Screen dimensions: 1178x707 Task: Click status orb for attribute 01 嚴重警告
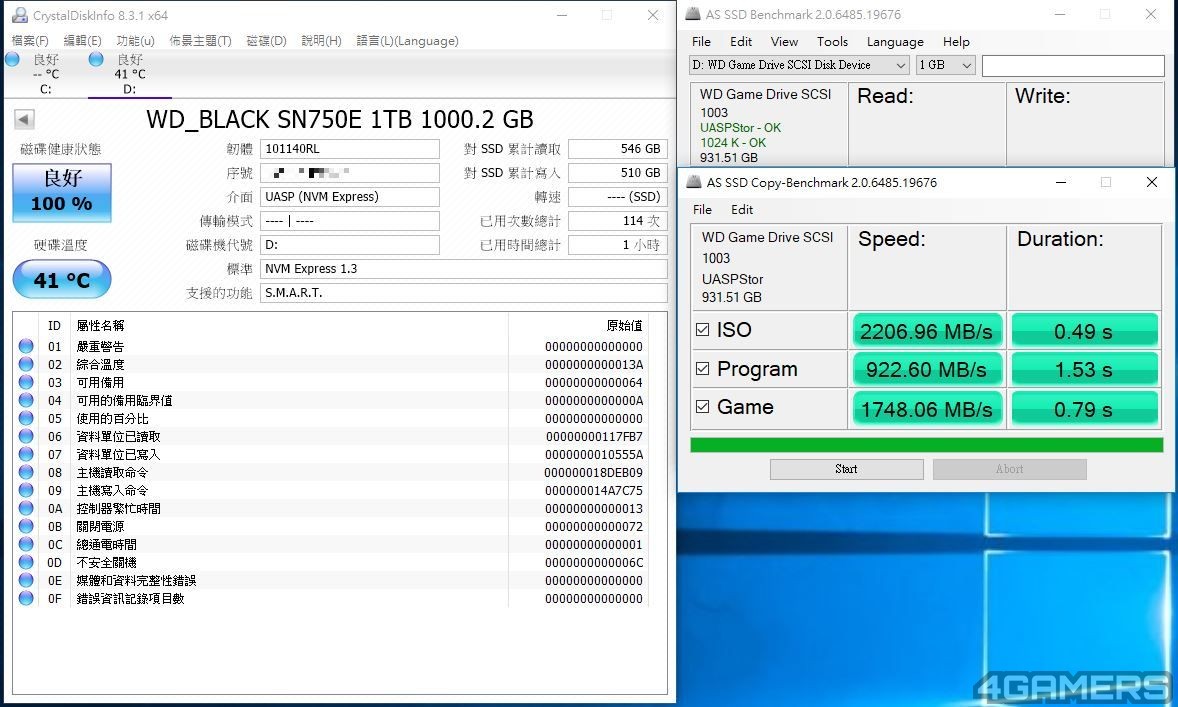pyautogui.click(x=26, y=346)
